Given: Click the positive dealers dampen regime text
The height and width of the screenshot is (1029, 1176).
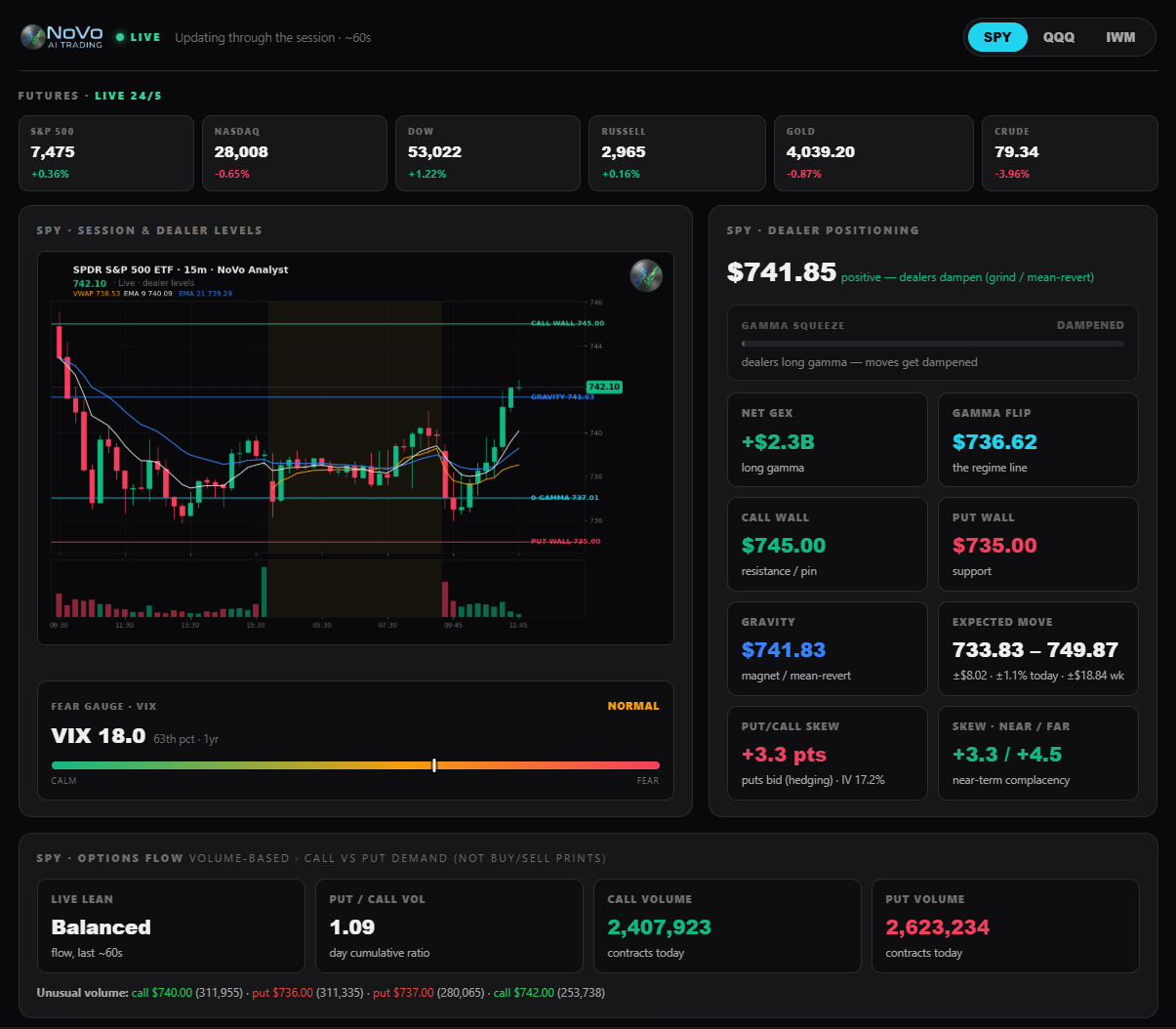Looking at the screenshot, I should tap(967, 277).
